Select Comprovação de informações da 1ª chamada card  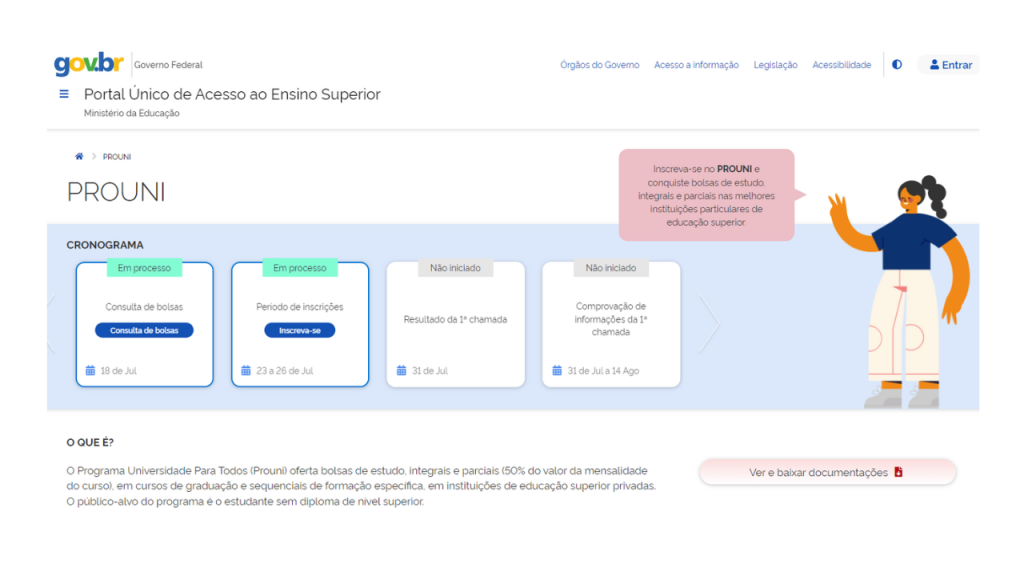click(611, 325)
